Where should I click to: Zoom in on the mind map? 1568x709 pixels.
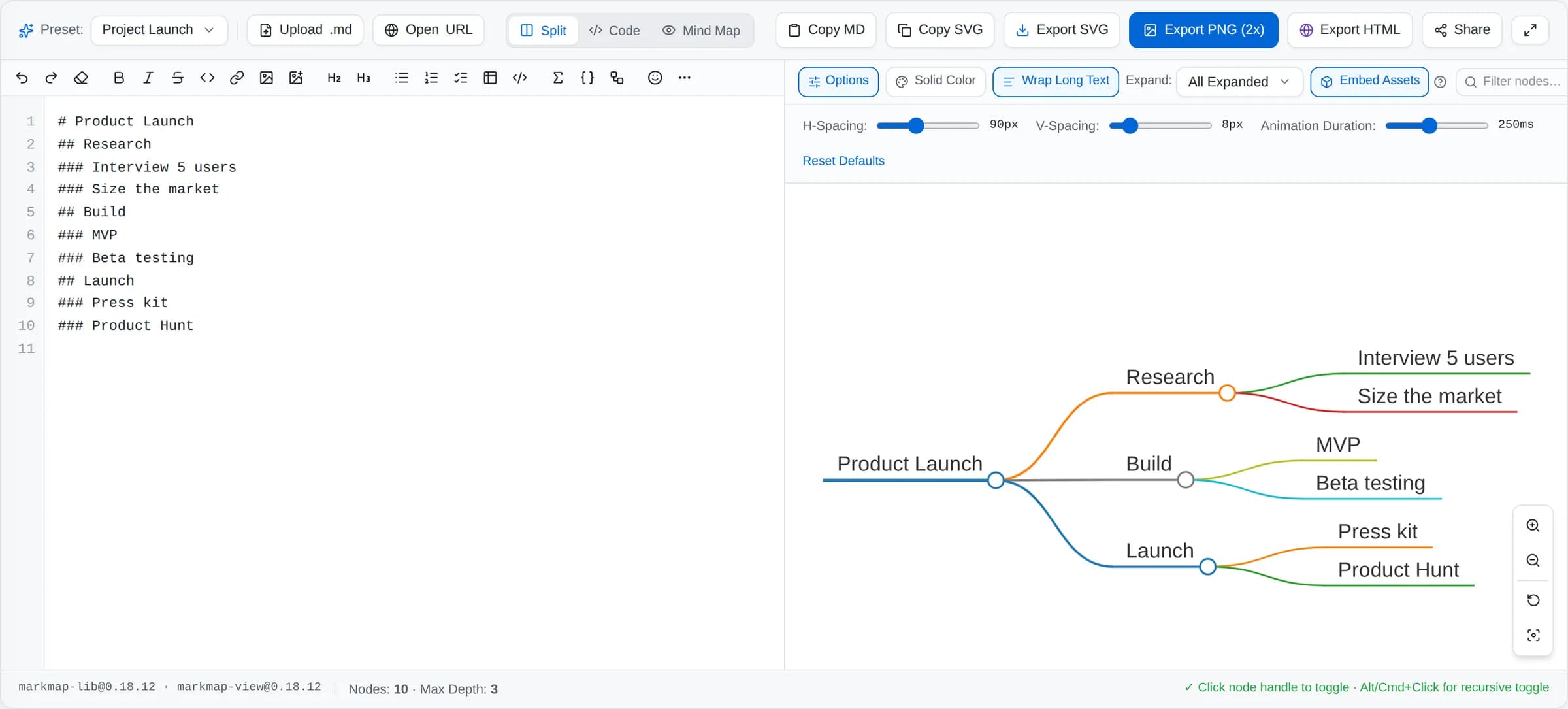click(1533, 525)
